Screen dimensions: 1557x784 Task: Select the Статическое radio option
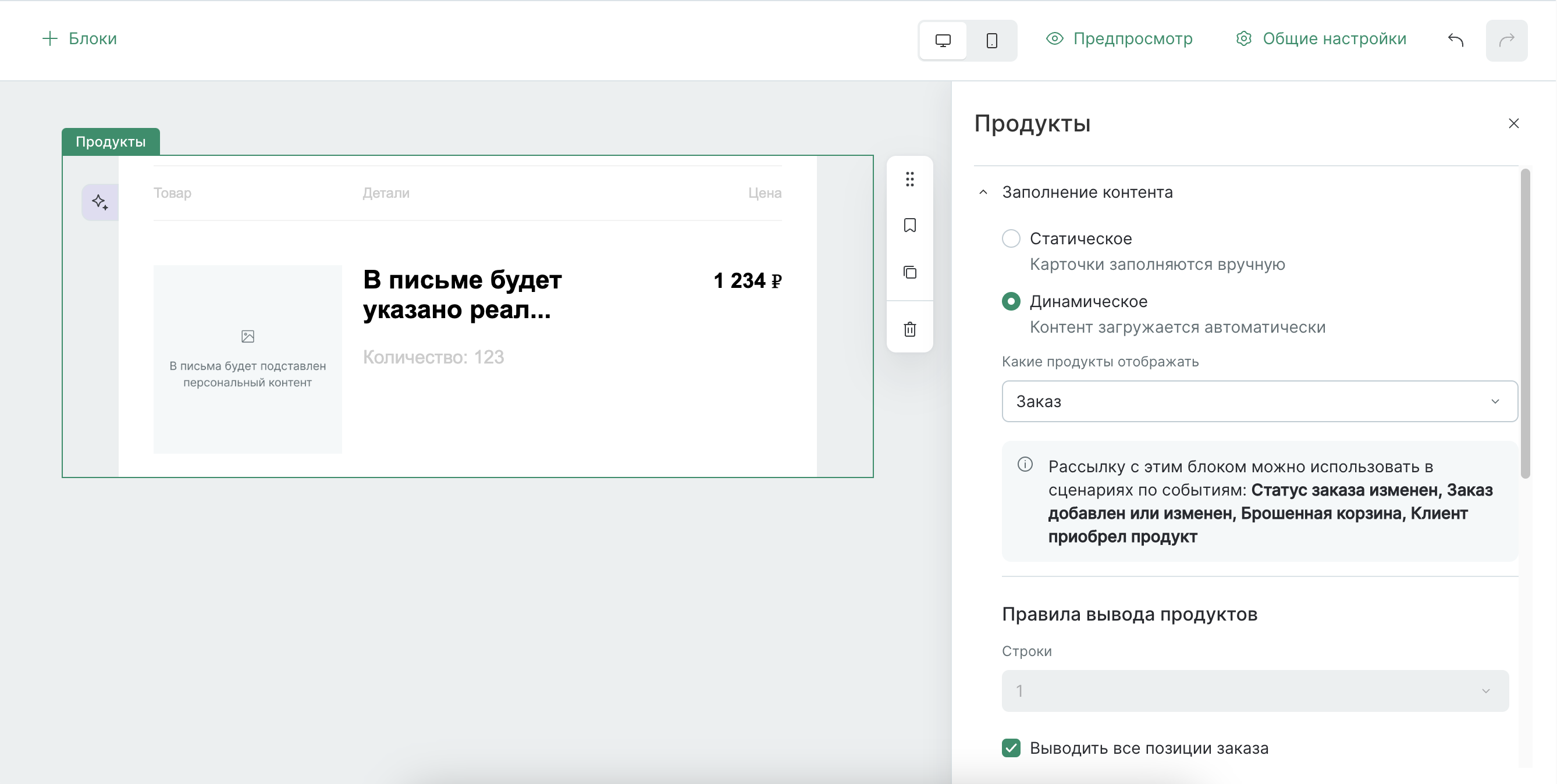click(x=1011, y=238)
